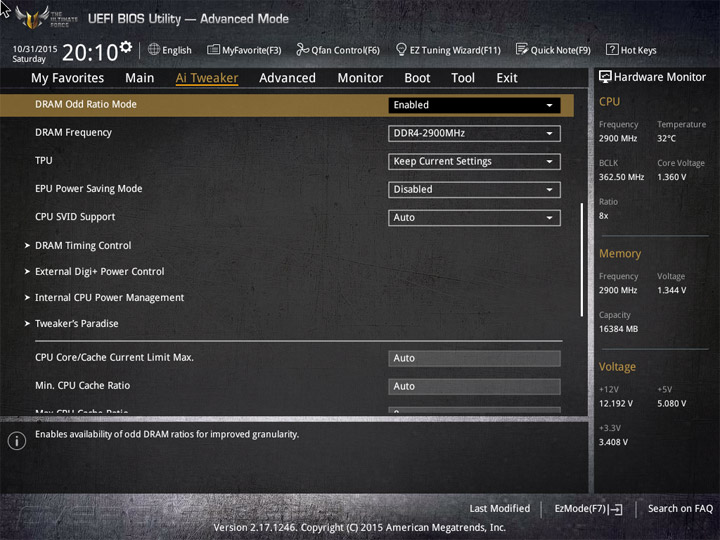The width and height of the screenshot is (720, 540).
Task: Click the Quick Note pencil icon
Action: [x=522, y=49]
